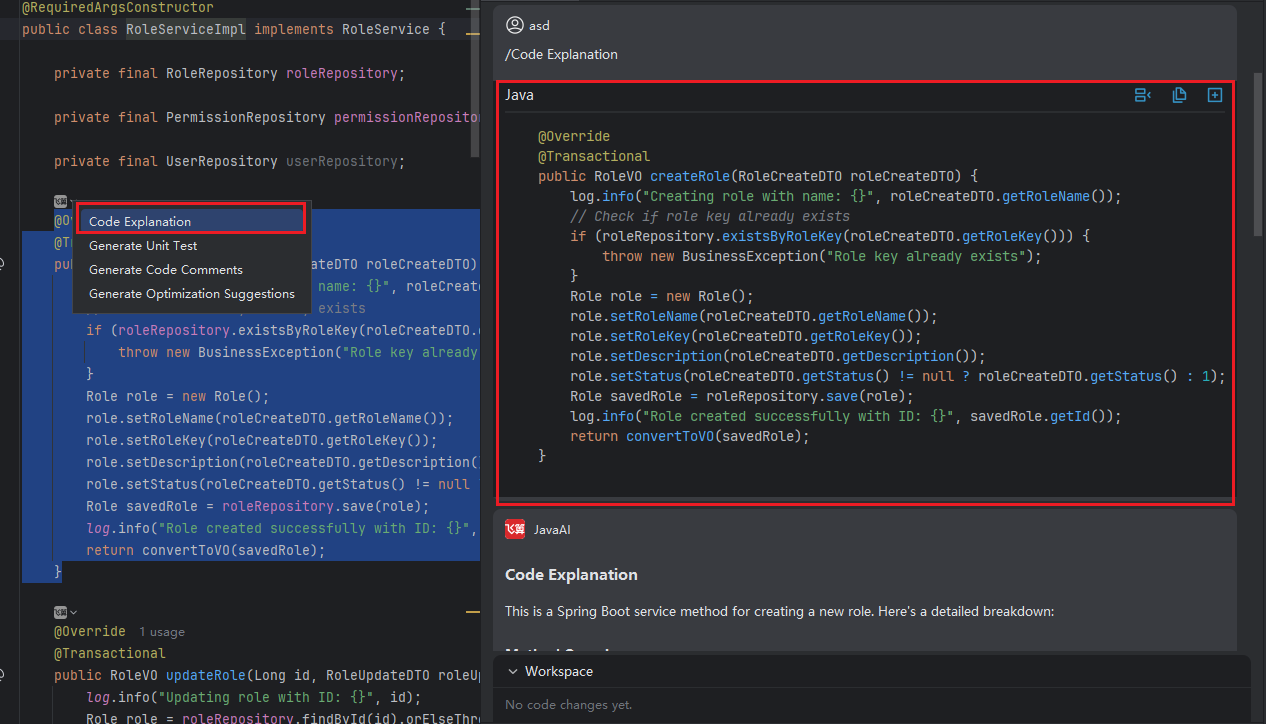The height and width of the screenshot is (724, 1266).
Task: Click the AI gutter icon above createRole method
Action: (x=60, y=201)
